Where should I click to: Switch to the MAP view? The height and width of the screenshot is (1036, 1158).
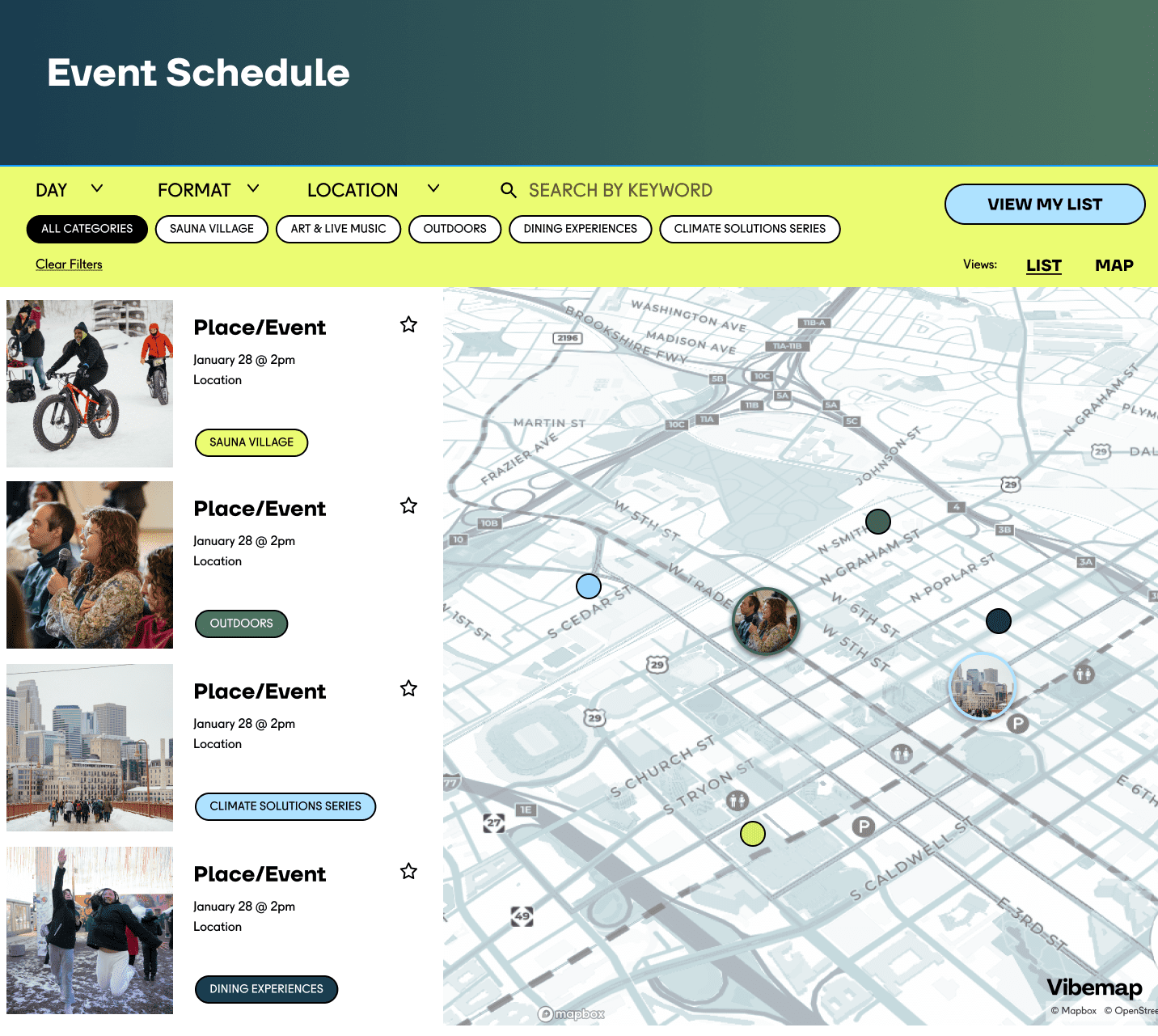(x=1114, y=265)
